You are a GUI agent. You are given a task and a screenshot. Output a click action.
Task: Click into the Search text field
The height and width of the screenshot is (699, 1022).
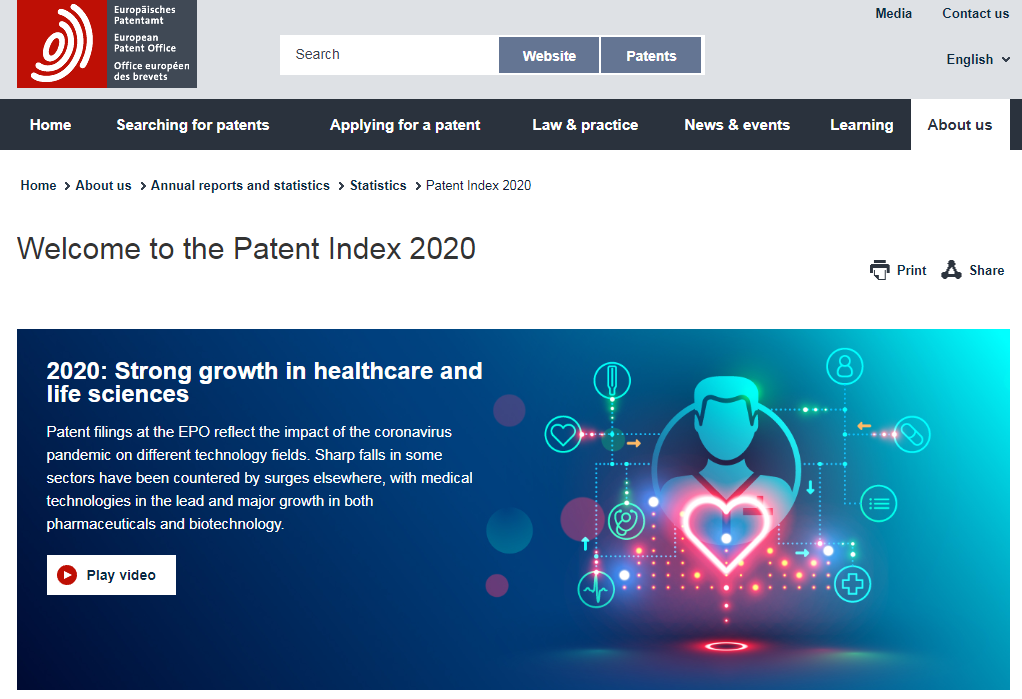click(x=388, y=55)
